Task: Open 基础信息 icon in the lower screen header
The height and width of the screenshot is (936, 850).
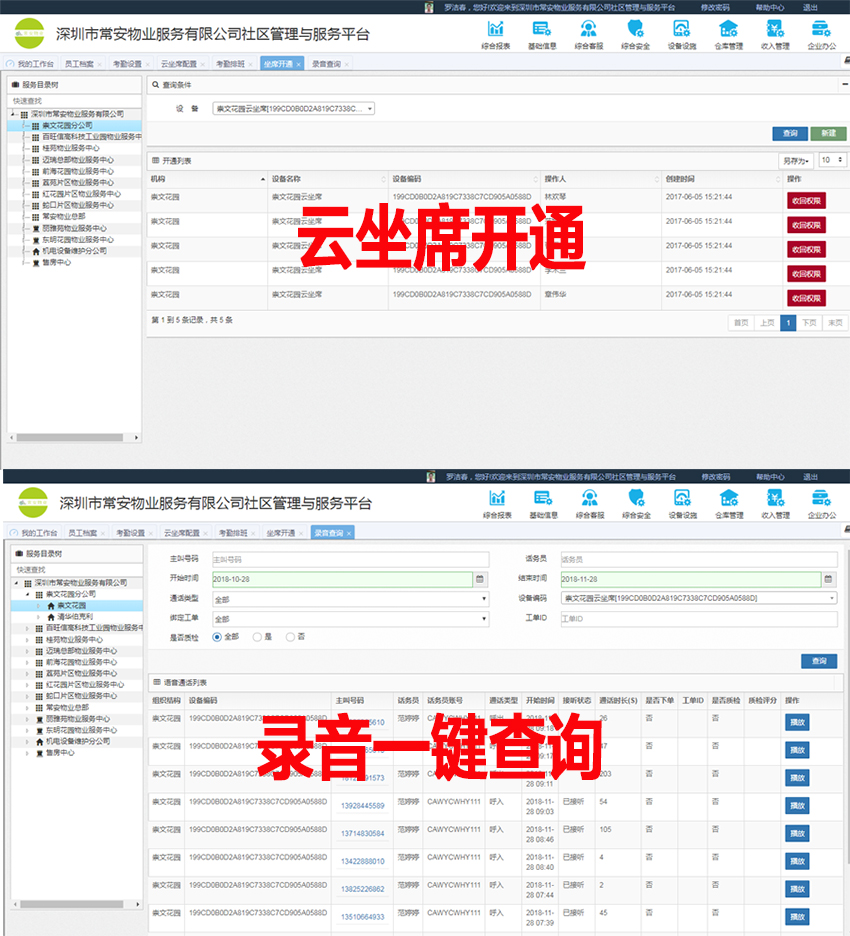Action: (543, 502)
